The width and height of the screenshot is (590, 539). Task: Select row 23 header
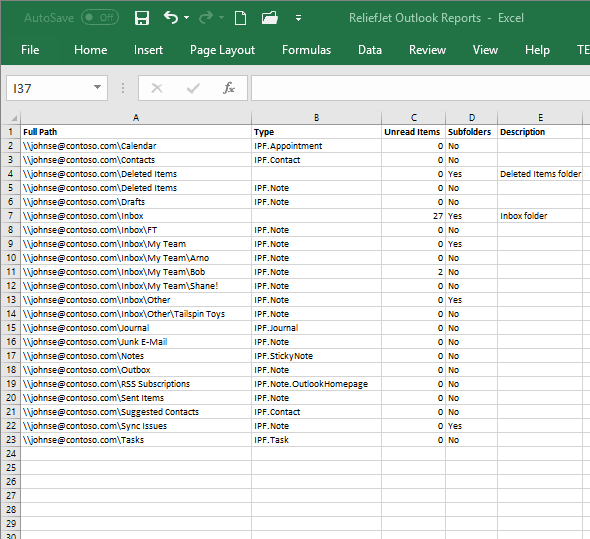[x=11, y=440]
